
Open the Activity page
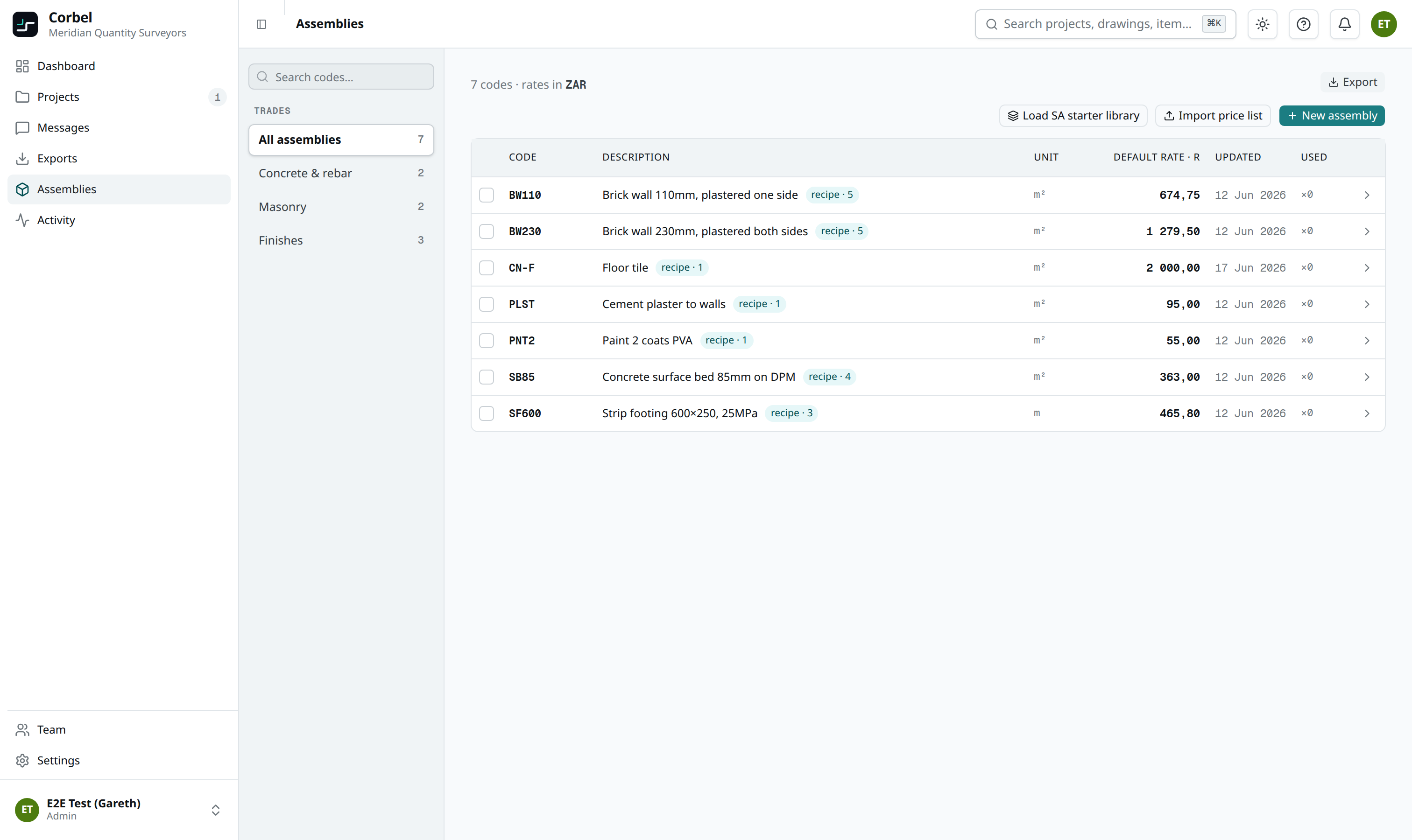119,220
